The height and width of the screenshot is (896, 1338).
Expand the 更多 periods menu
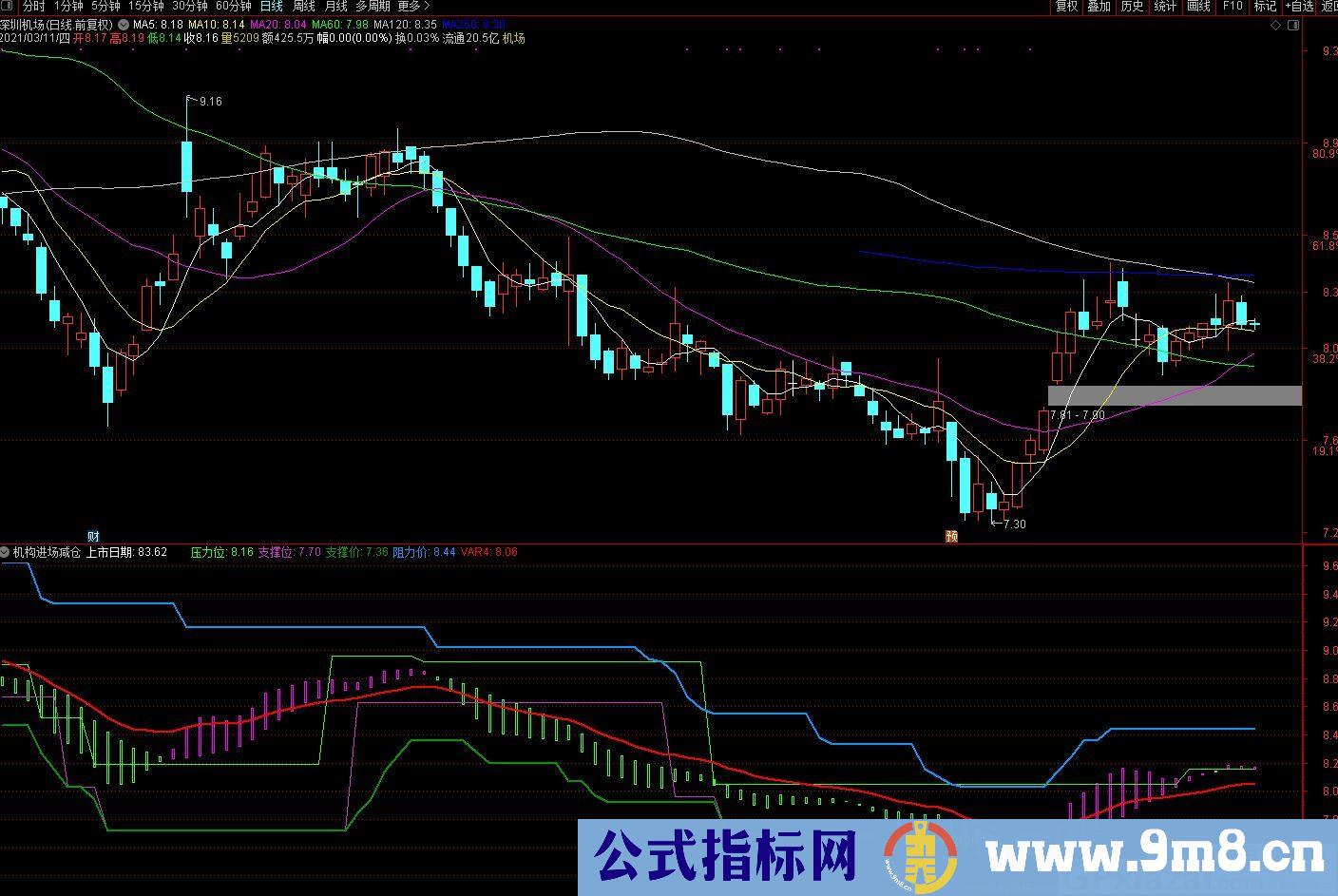tap(413, 6)
